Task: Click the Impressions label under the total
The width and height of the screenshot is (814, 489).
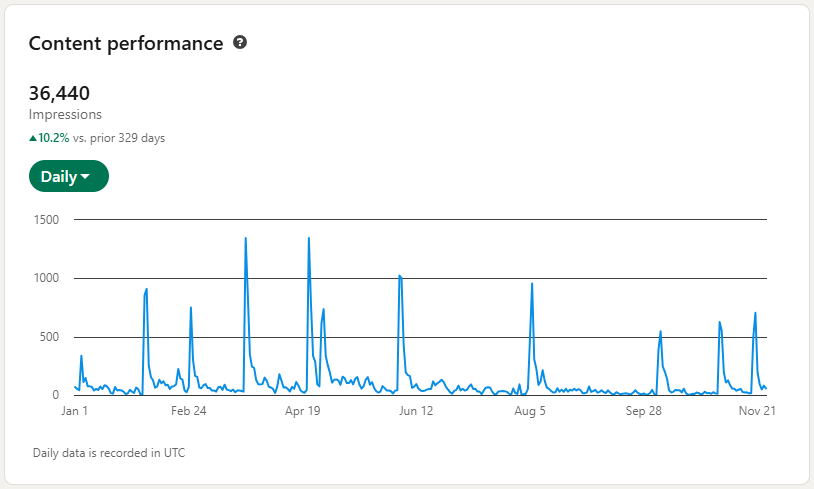Action: [x=65, y=115]
